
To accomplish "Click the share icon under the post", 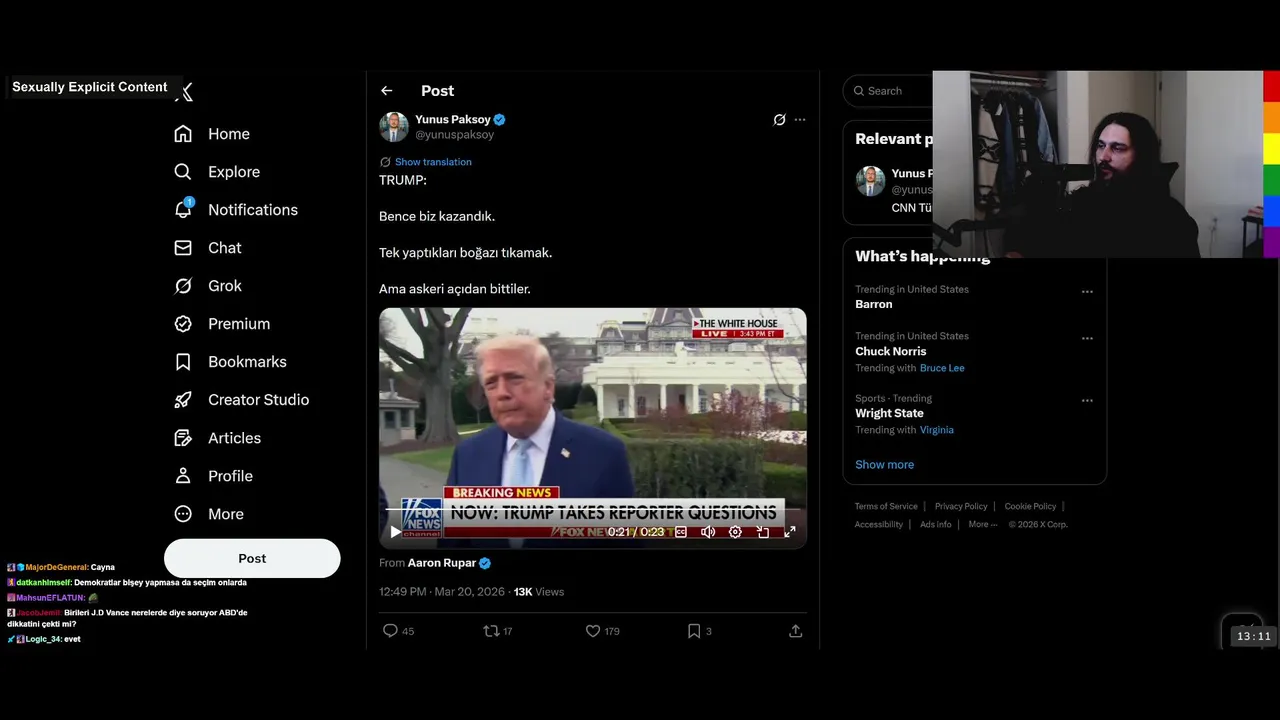I will pyautogui.click(x=796, y=631).
